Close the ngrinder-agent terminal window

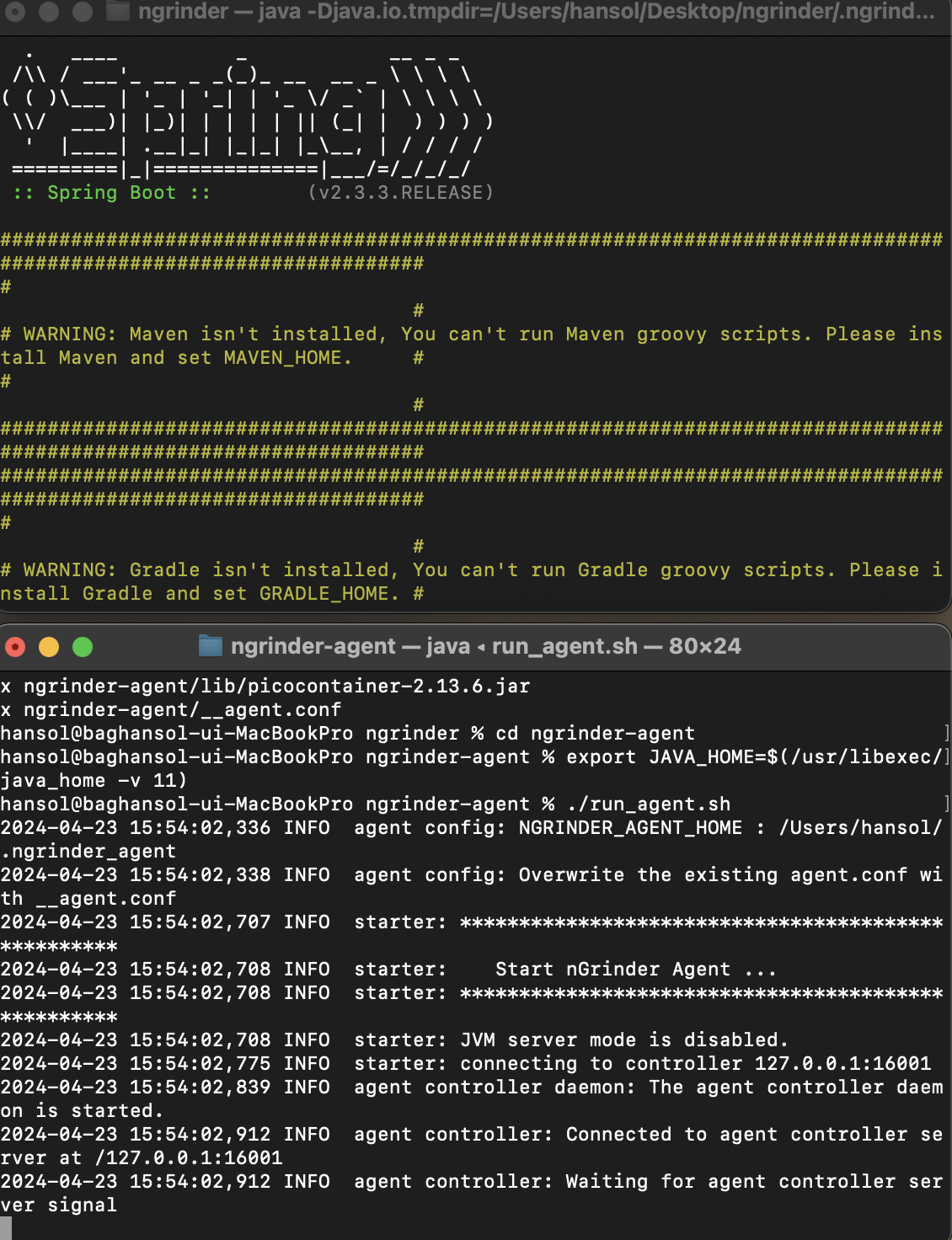tap(15, 647)
